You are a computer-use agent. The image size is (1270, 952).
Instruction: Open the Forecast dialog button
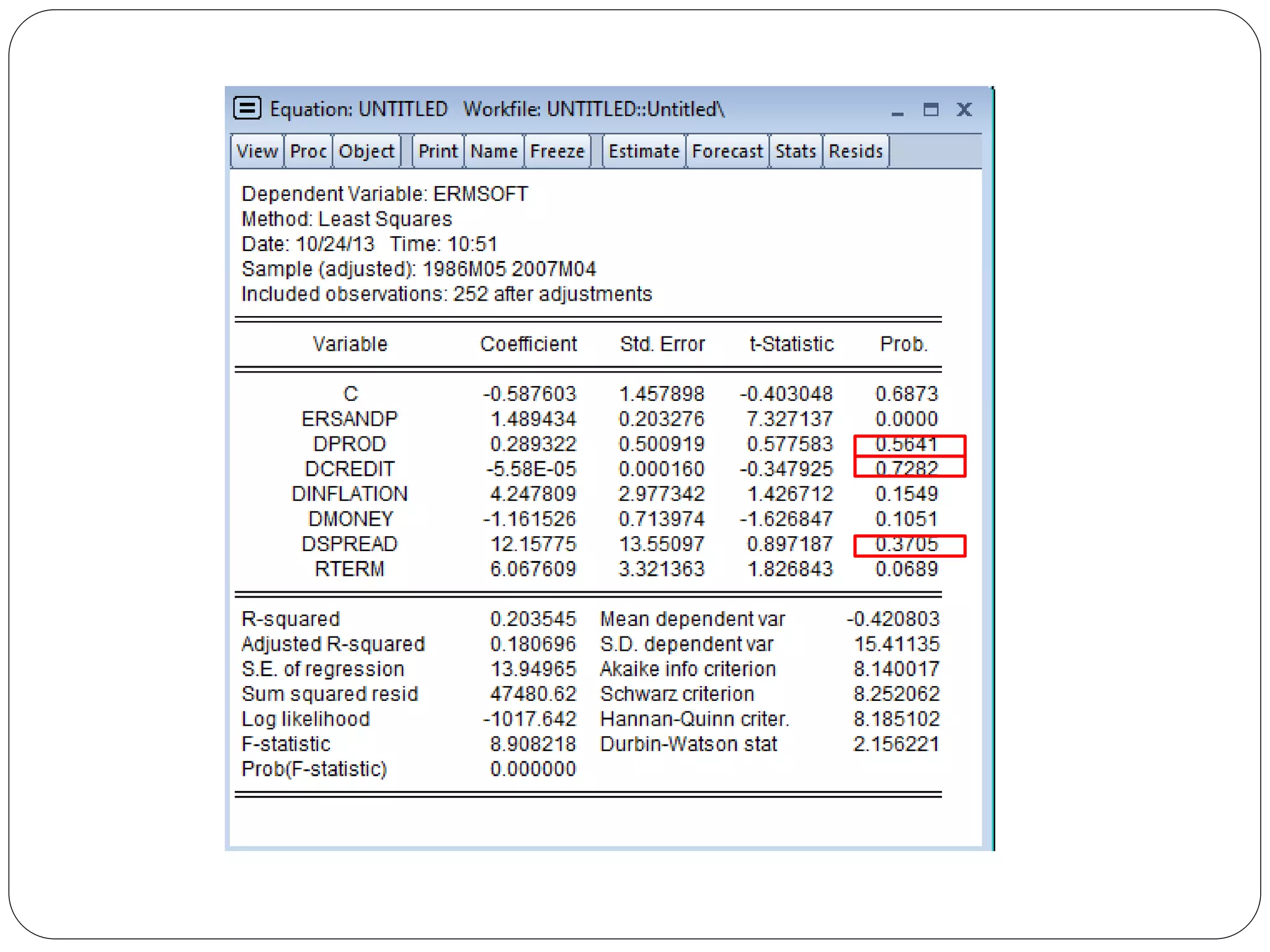pos(727,151)
